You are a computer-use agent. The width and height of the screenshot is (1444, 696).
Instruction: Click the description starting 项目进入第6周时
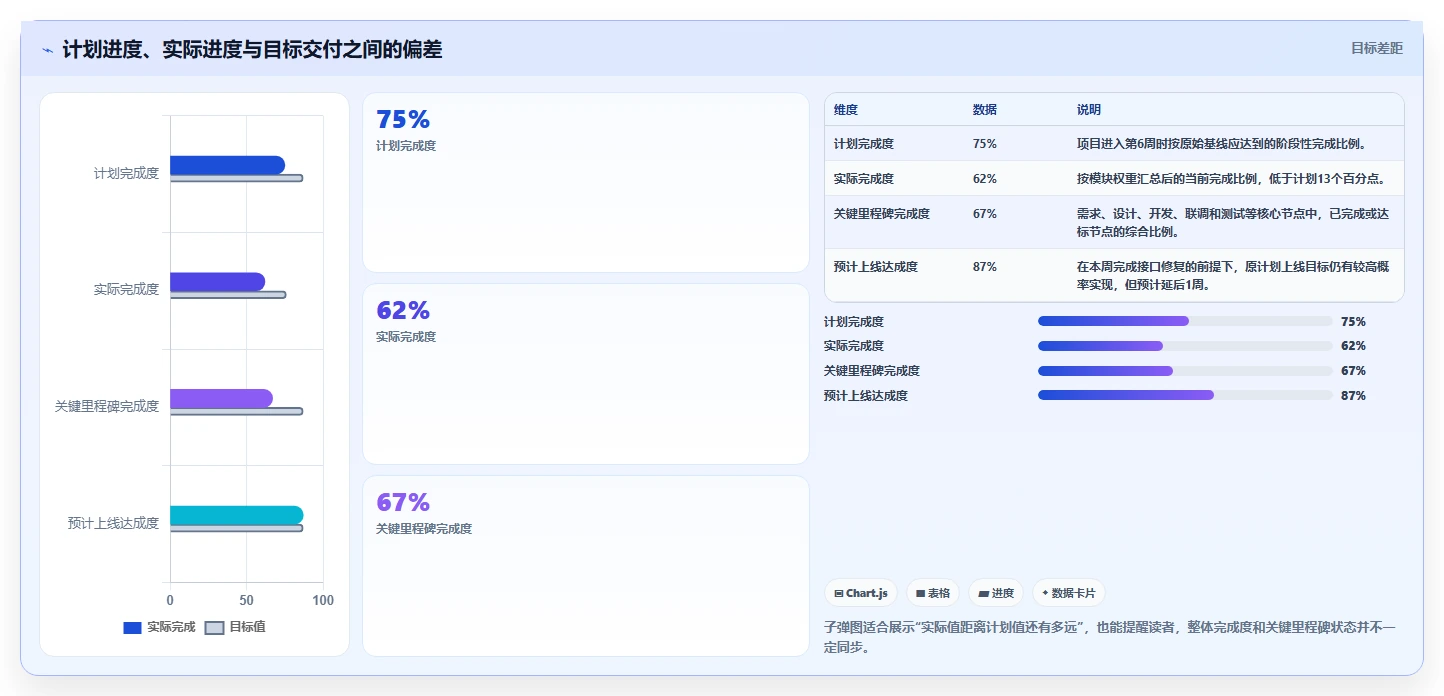click(1222, 144)
